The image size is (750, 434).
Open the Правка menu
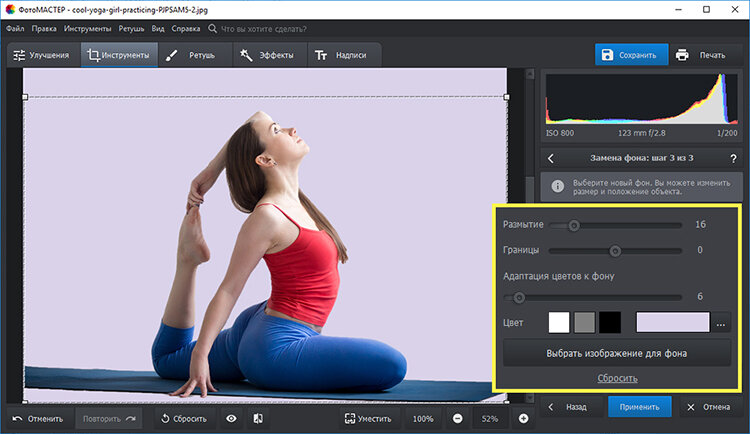click(x=44, y=29)
